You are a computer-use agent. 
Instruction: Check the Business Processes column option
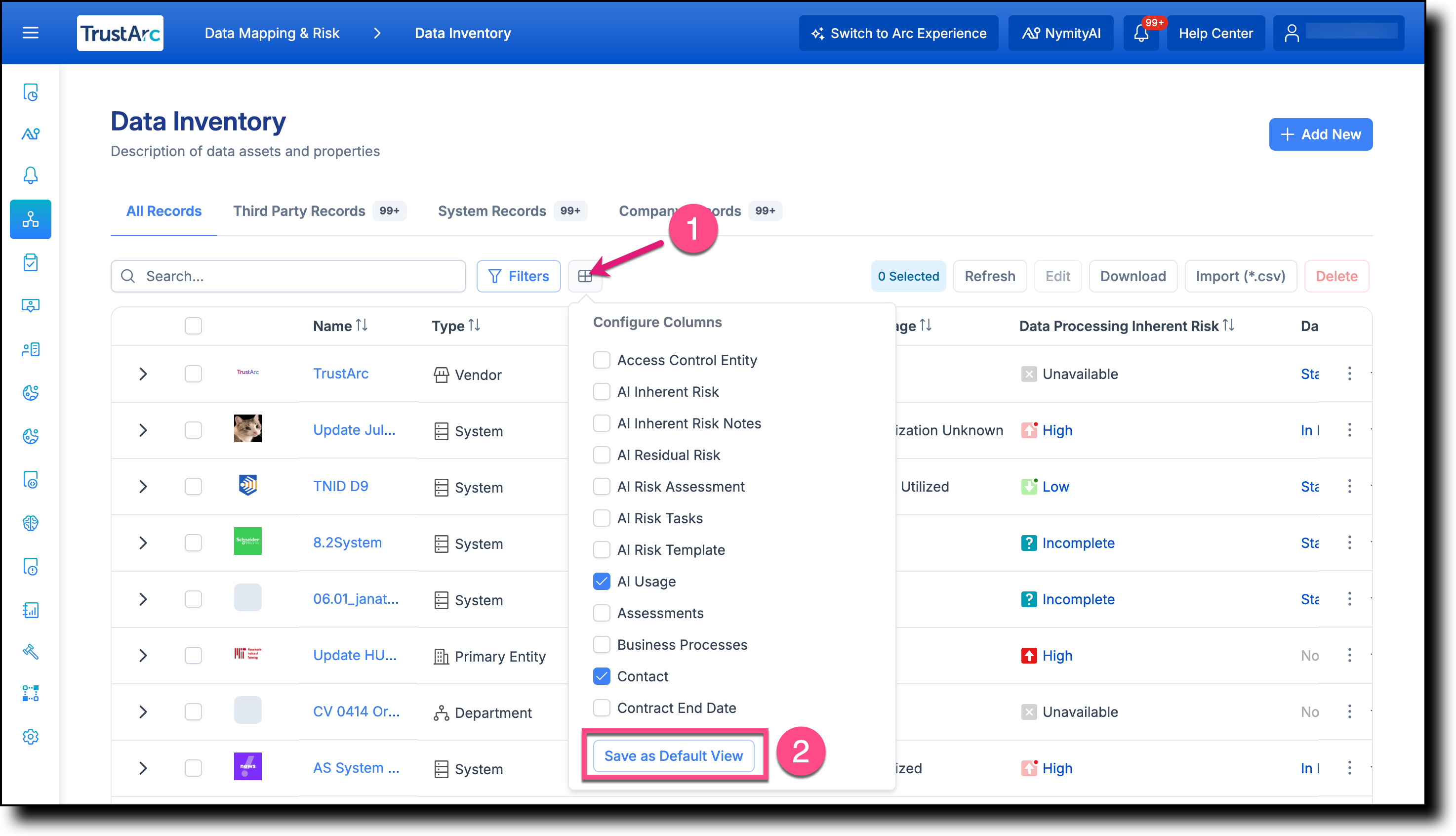[601, 645]
